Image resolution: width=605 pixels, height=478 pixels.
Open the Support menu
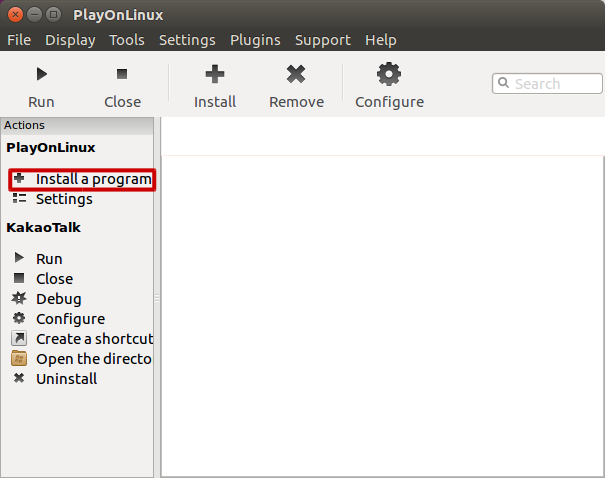click(x=323, y=40)
